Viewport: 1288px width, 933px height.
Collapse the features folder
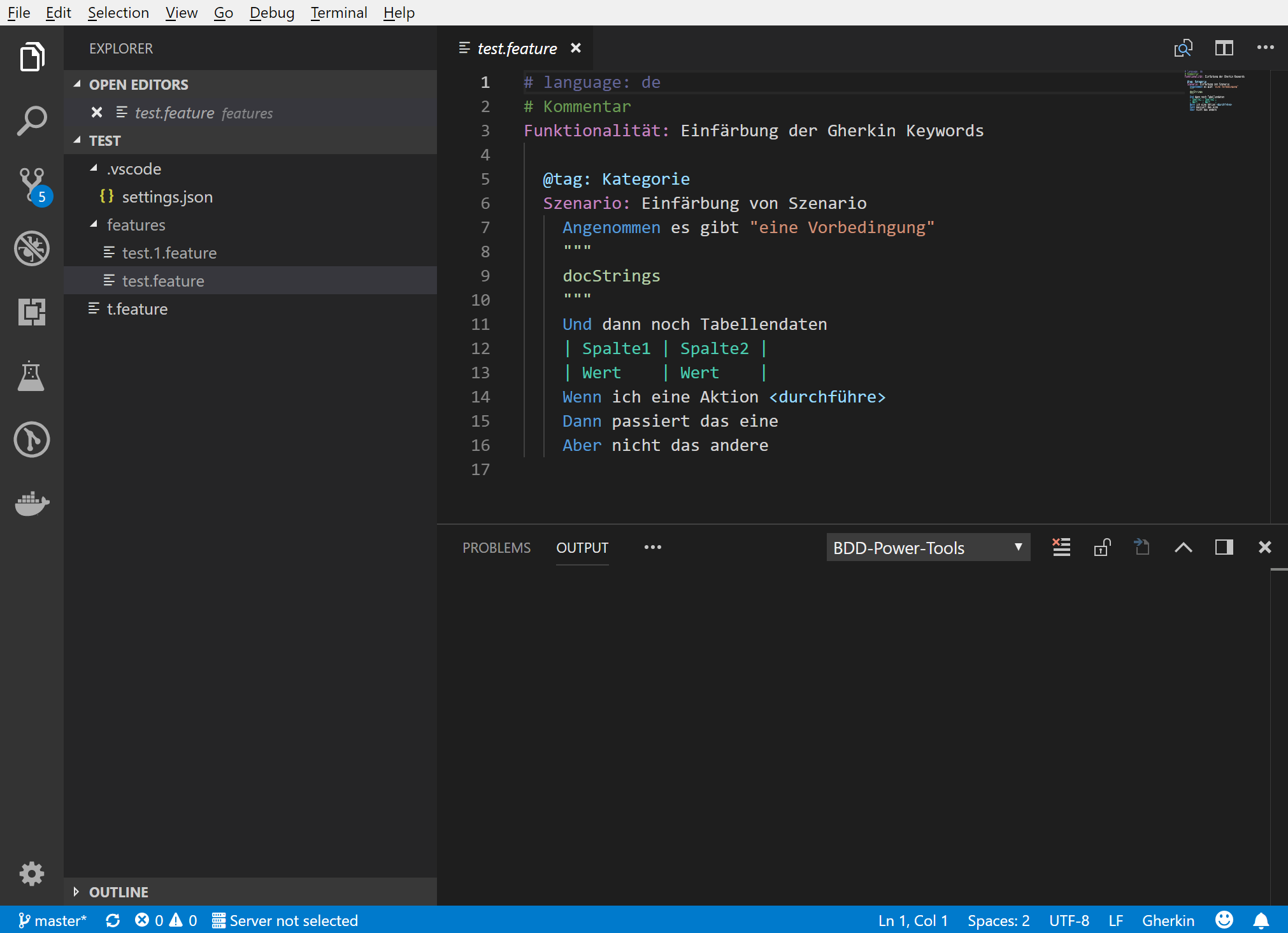[136, 225]
